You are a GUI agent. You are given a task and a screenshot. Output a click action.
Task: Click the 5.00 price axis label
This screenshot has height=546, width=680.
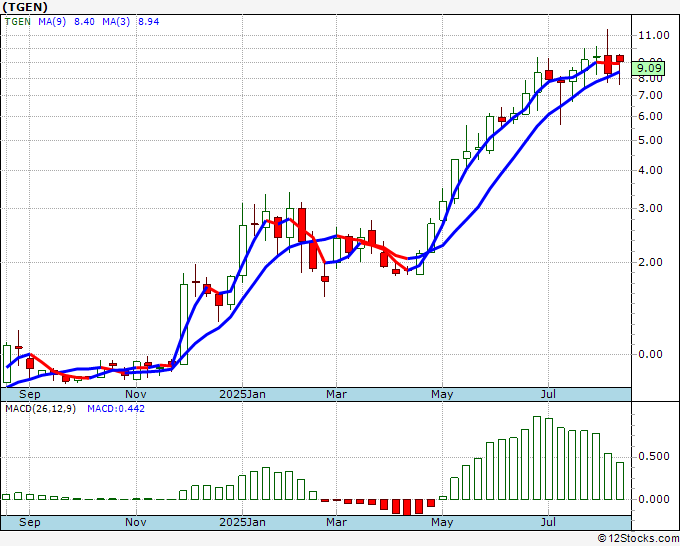click(x=650, y=141)
